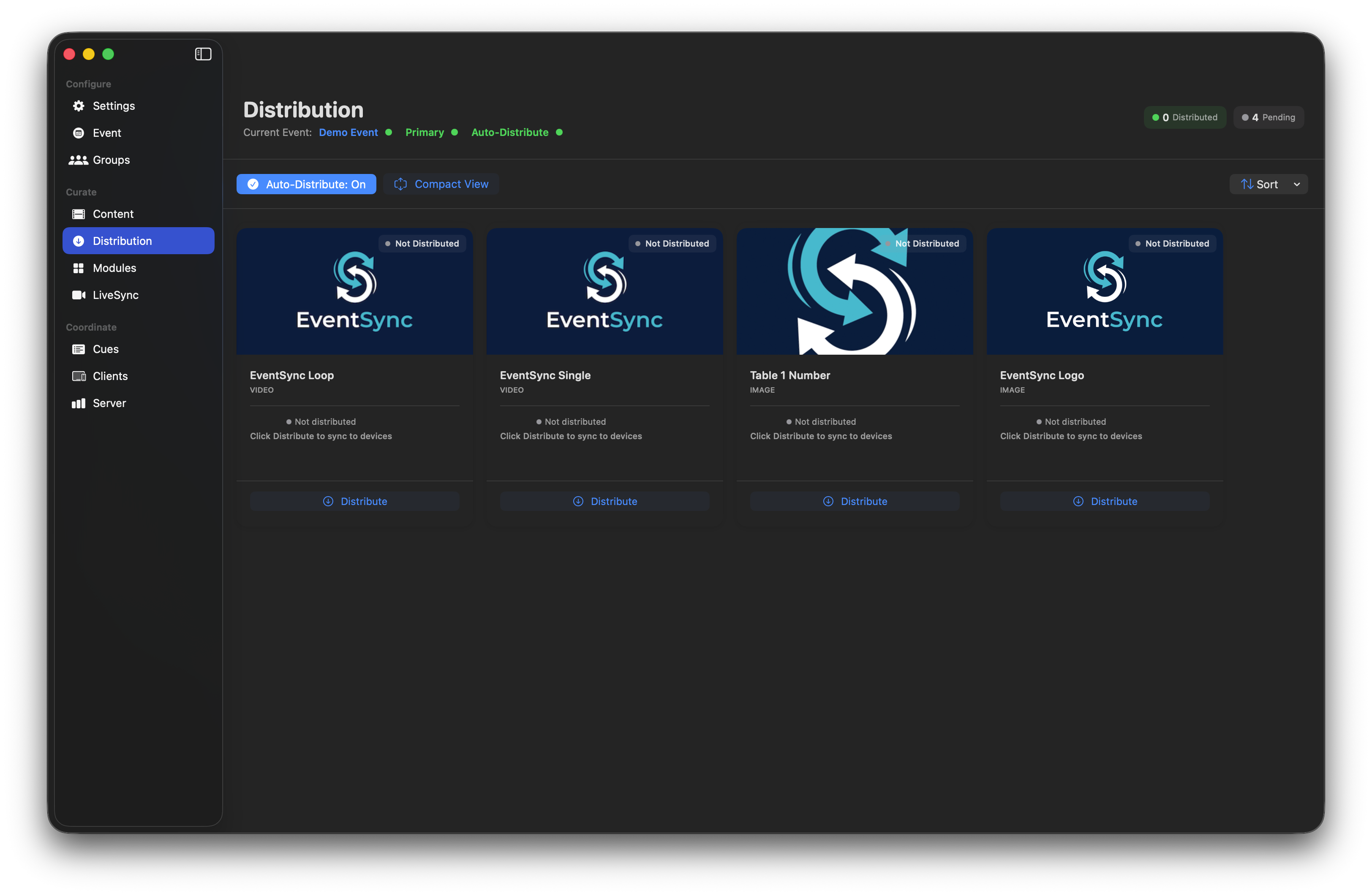This screenshot has height=896, width=1372.
Task: Click the EventSync Single title text
Action: pyautogui.click(x=545, y=376)
